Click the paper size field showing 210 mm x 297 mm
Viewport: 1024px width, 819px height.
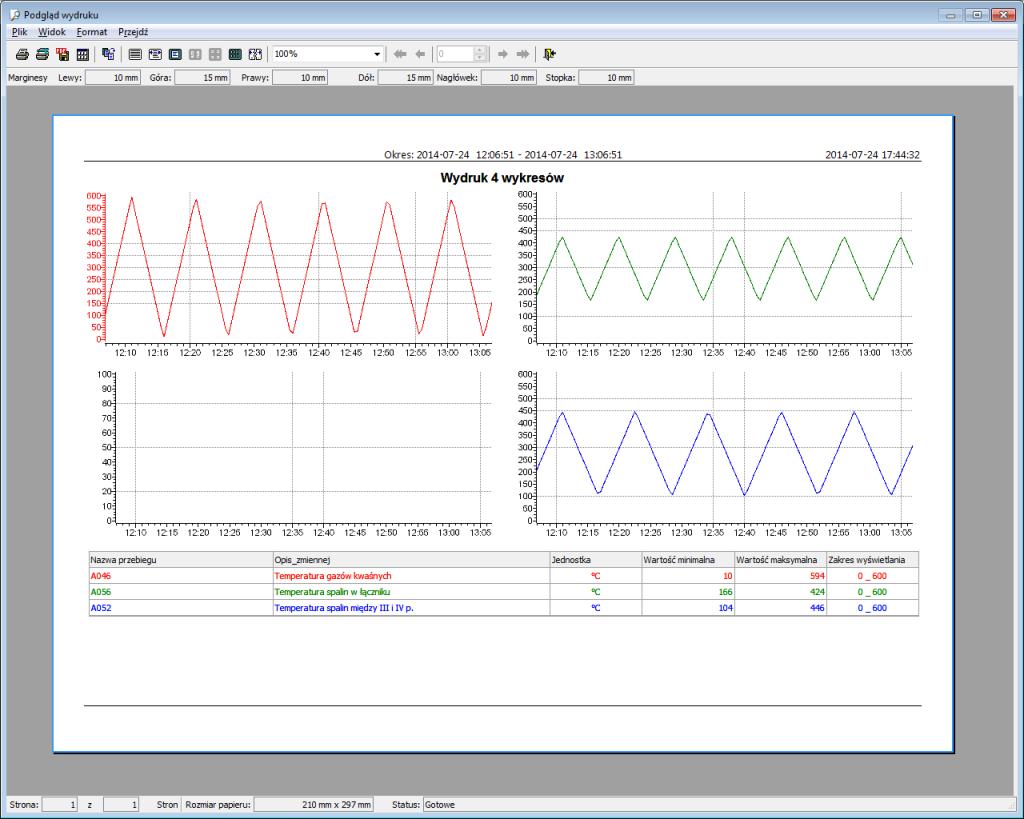tap(313, 805)
